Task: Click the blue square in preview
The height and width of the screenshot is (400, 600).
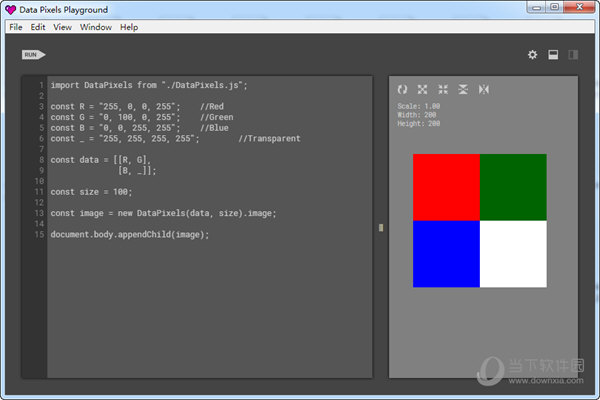Action: point(446,254)
